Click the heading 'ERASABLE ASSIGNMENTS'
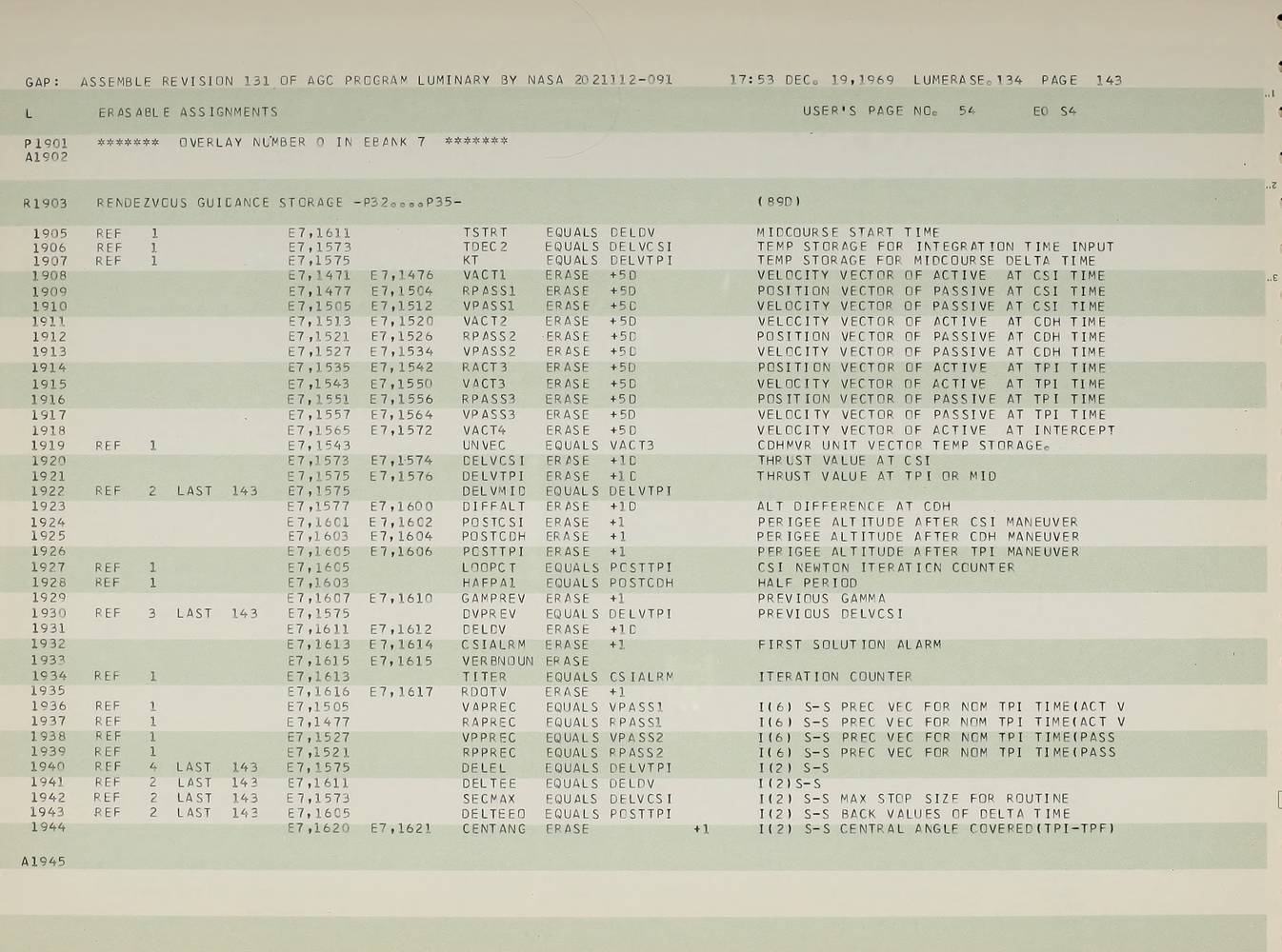Viewport: 1282px width, 952px height. (189, 112)
